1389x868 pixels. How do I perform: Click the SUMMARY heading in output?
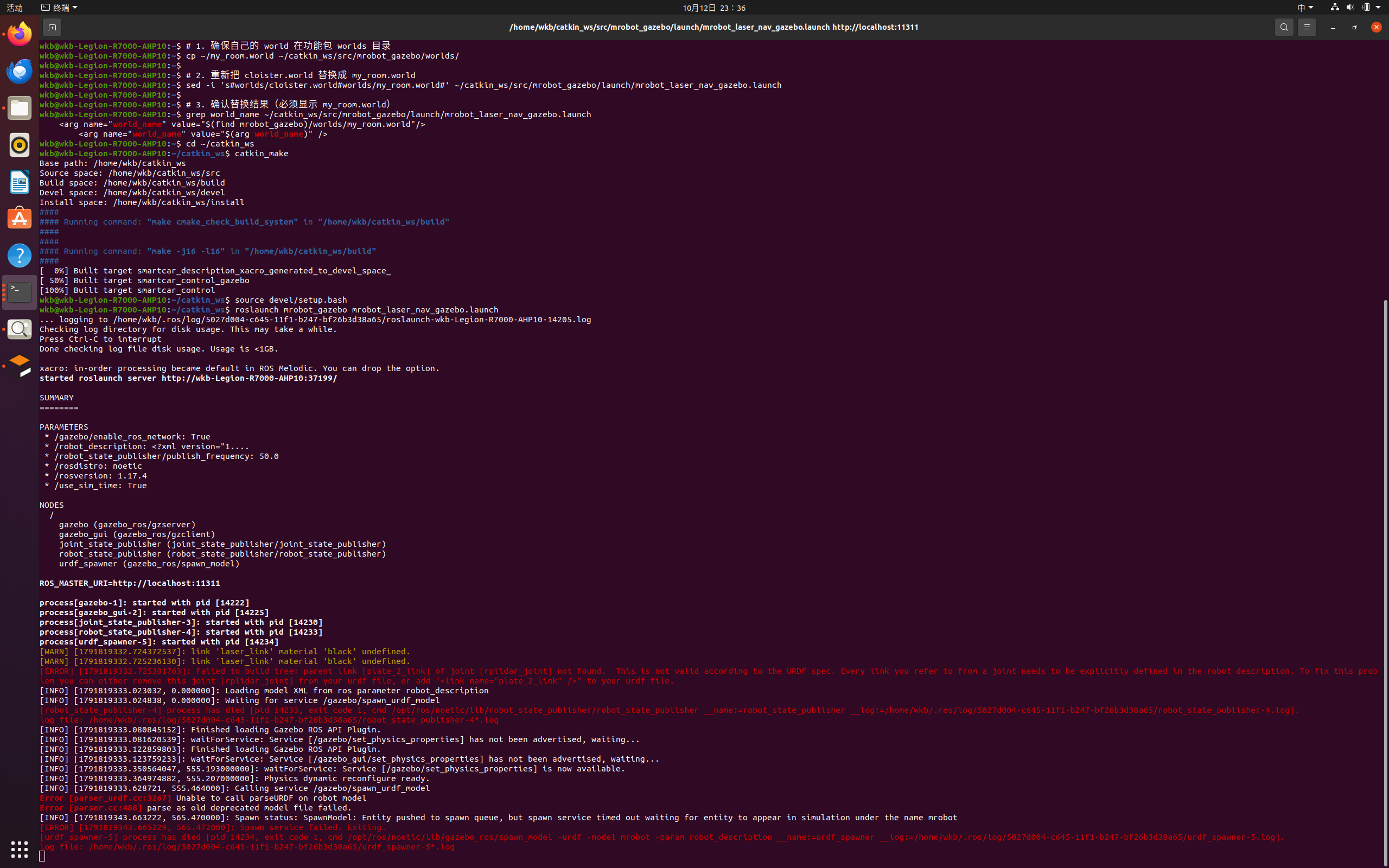(56, 398)
